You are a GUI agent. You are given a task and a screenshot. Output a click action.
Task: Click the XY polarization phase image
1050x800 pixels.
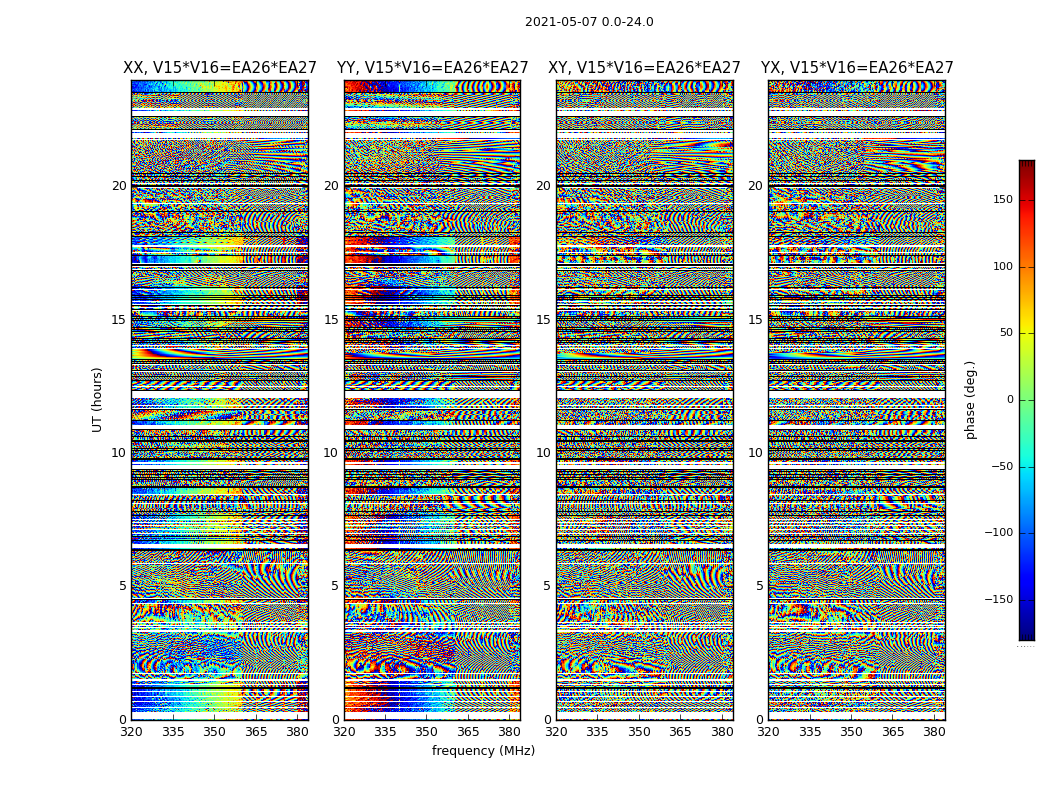click(x=644, y=400)
